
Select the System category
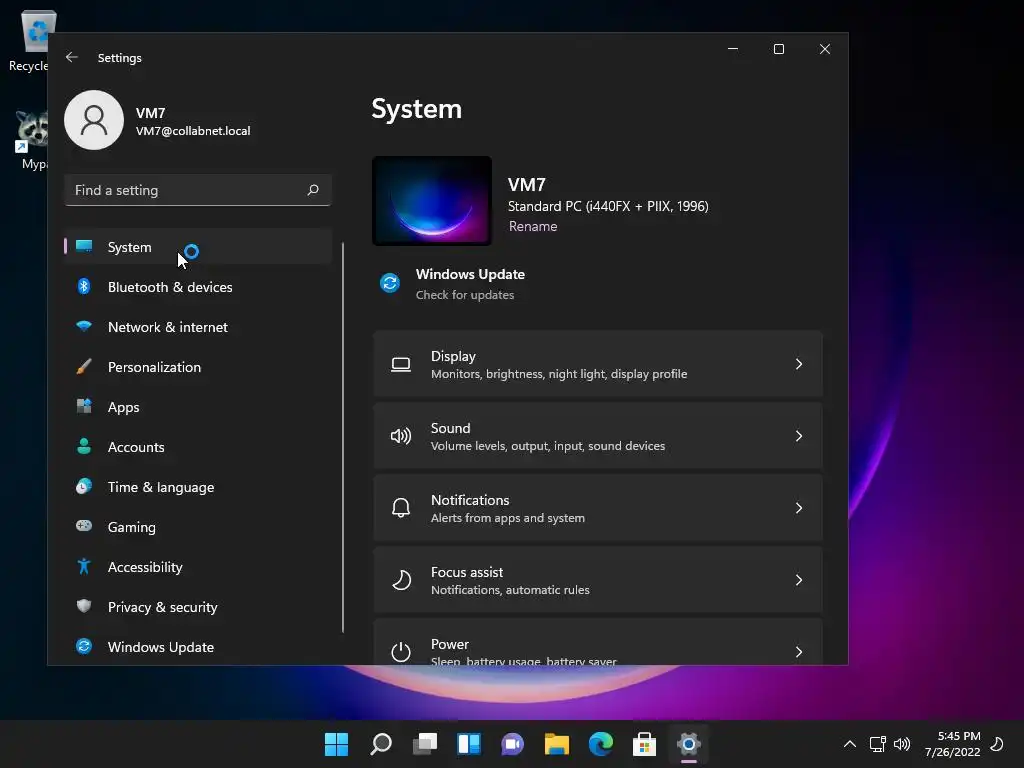point(199,247)
